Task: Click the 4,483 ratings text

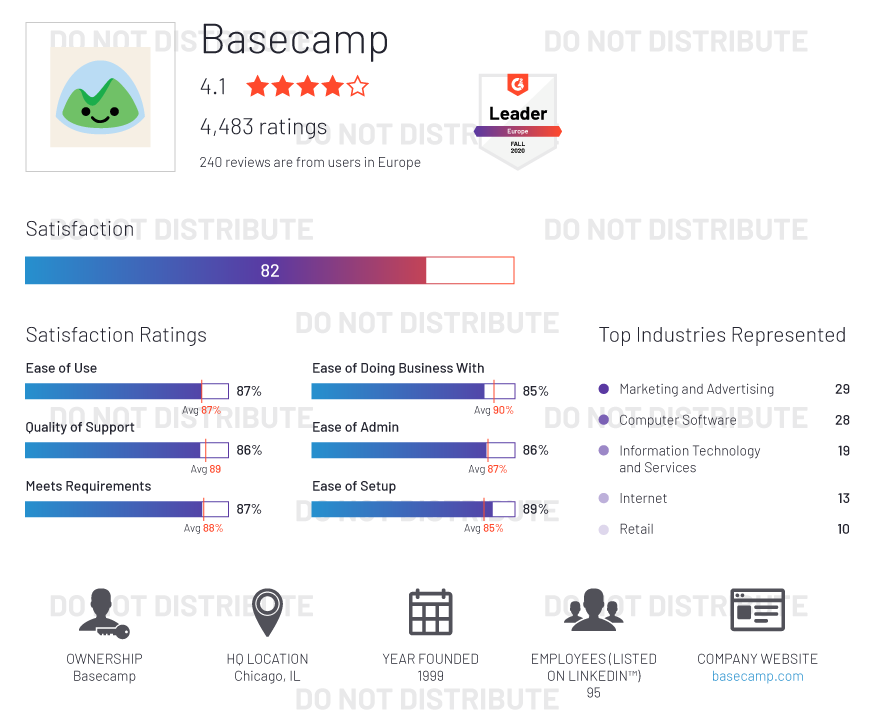Action: click(x=263, y=127)
